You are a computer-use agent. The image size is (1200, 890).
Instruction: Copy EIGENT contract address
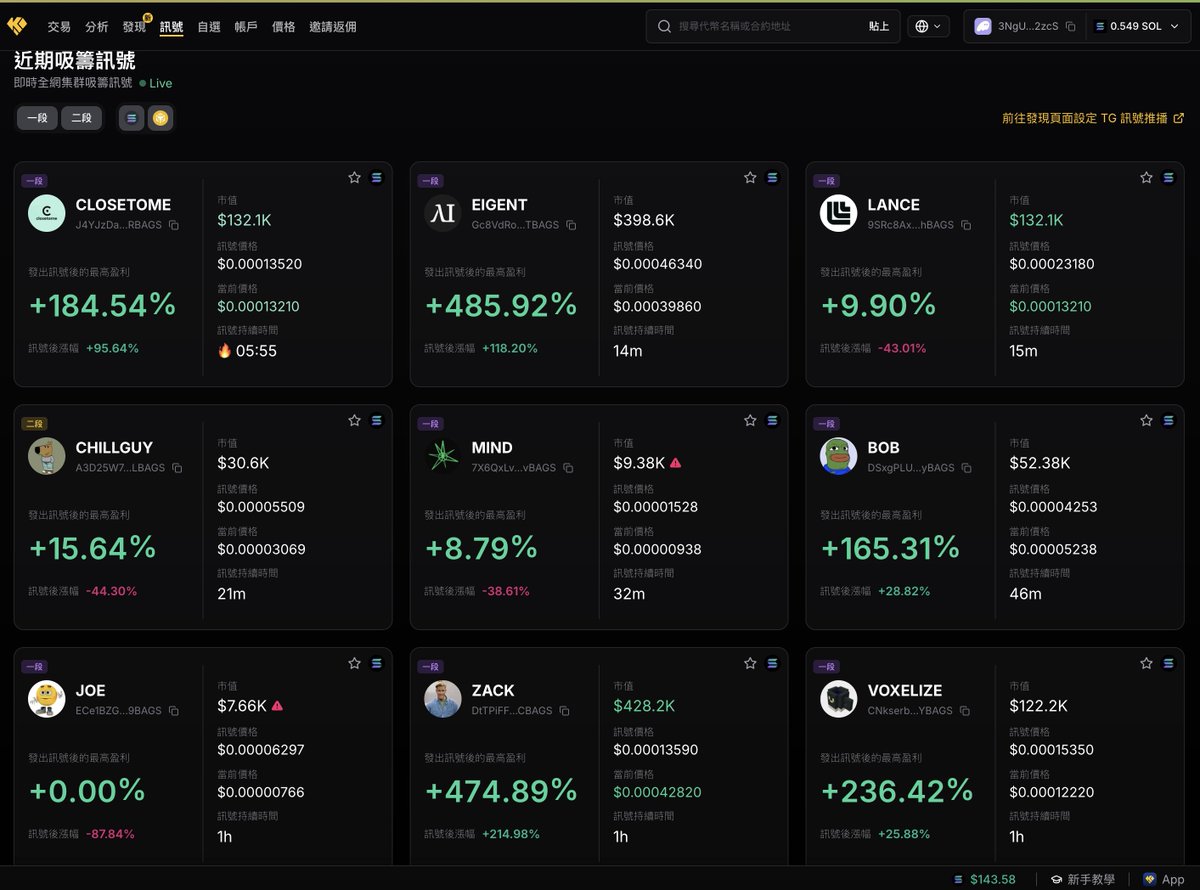(571, 225)
